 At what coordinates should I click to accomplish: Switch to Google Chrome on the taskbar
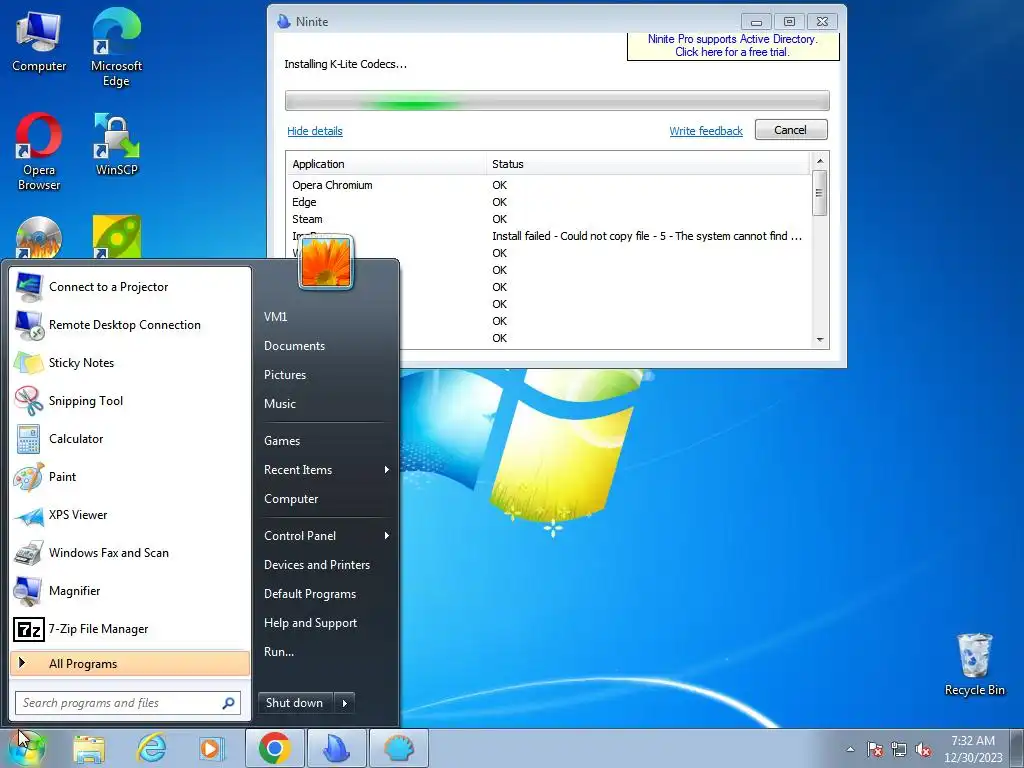[274, 748]
